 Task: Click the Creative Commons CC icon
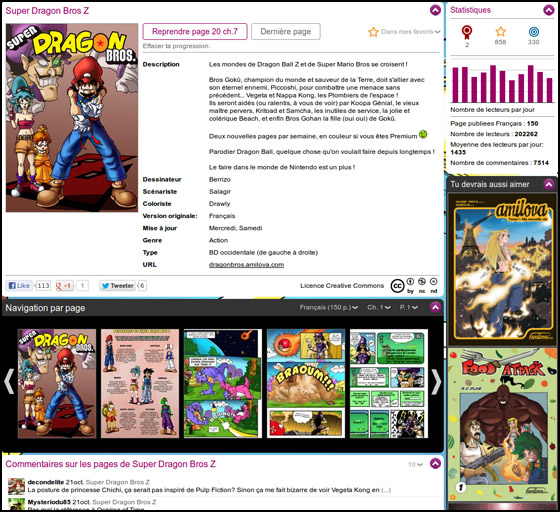click(x=397, y=286)
